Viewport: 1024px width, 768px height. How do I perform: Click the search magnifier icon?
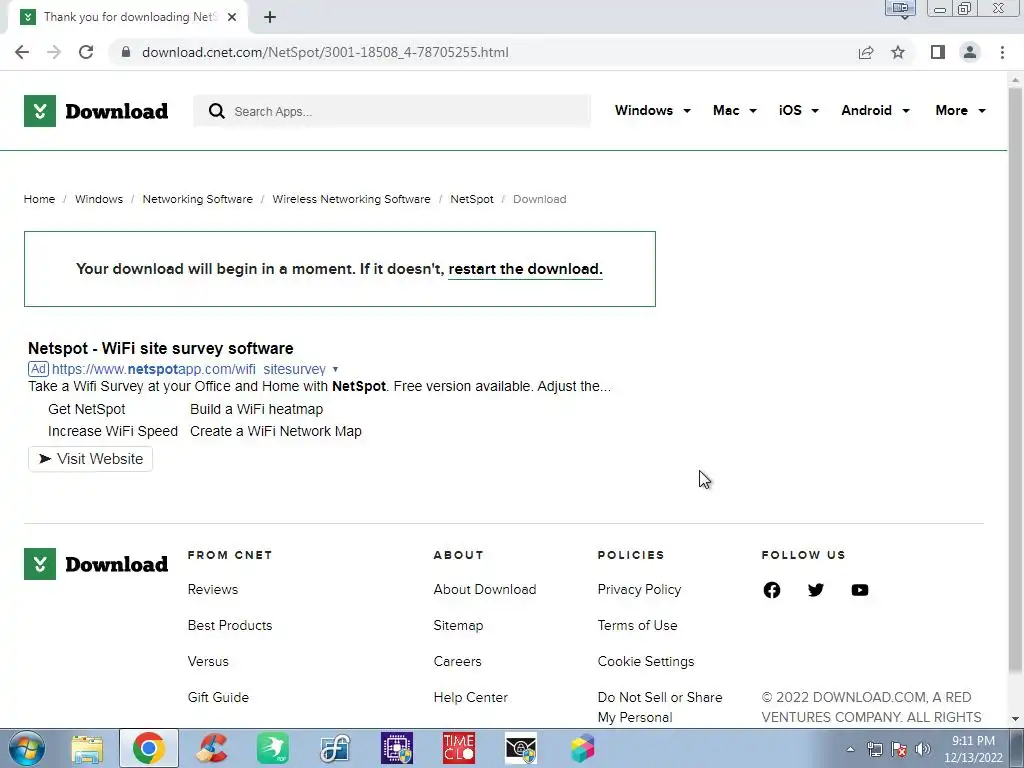pos(217,111)
